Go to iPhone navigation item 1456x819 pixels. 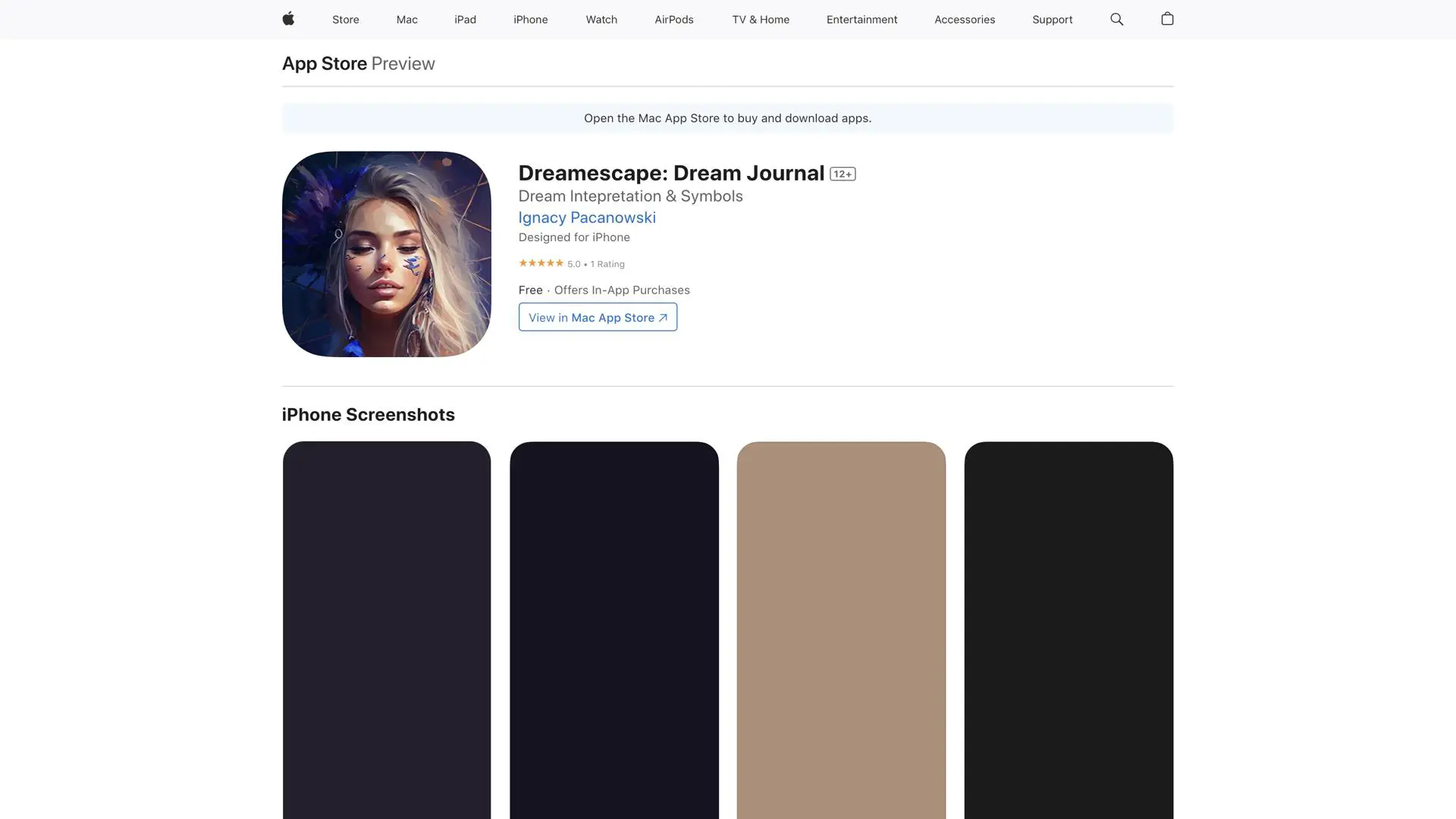point(530,20)
